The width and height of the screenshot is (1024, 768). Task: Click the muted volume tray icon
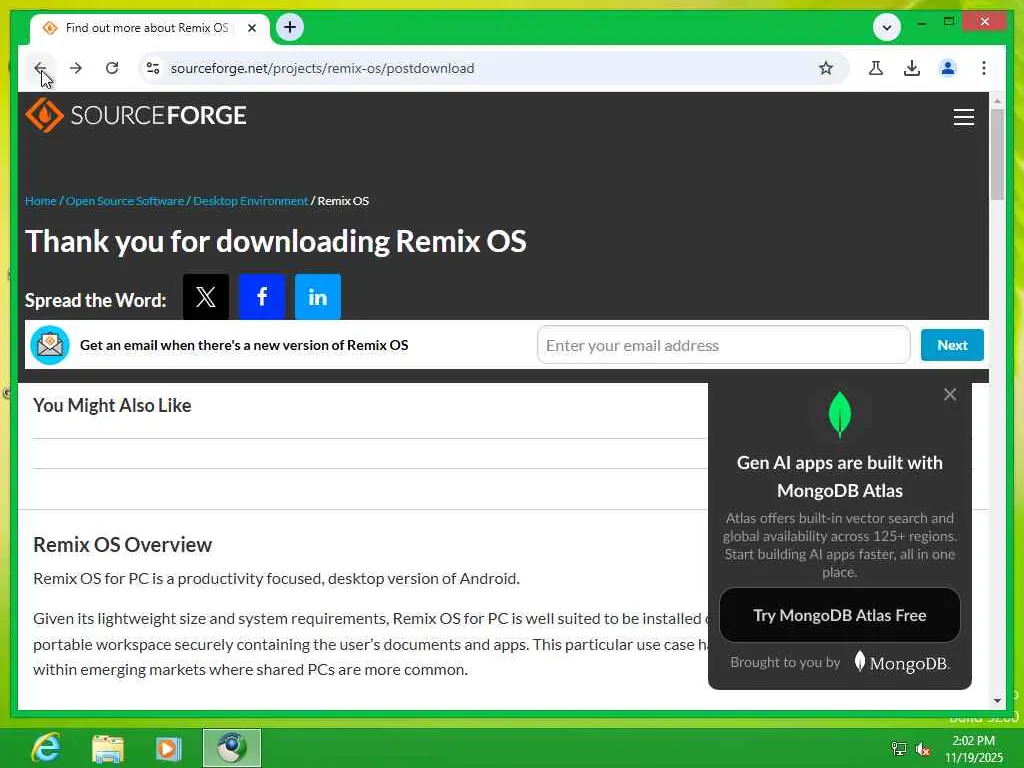coord(922,749)
